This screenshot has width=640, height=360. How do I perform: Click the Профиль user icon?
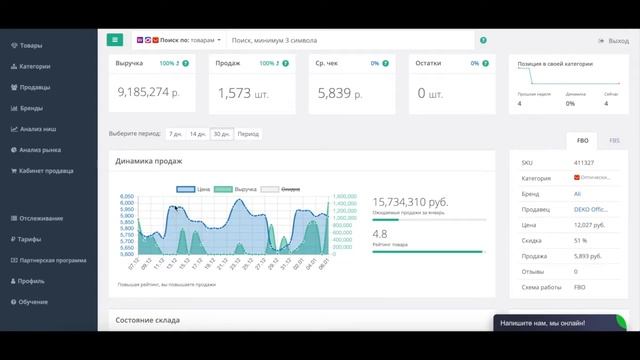coord(13,281)
